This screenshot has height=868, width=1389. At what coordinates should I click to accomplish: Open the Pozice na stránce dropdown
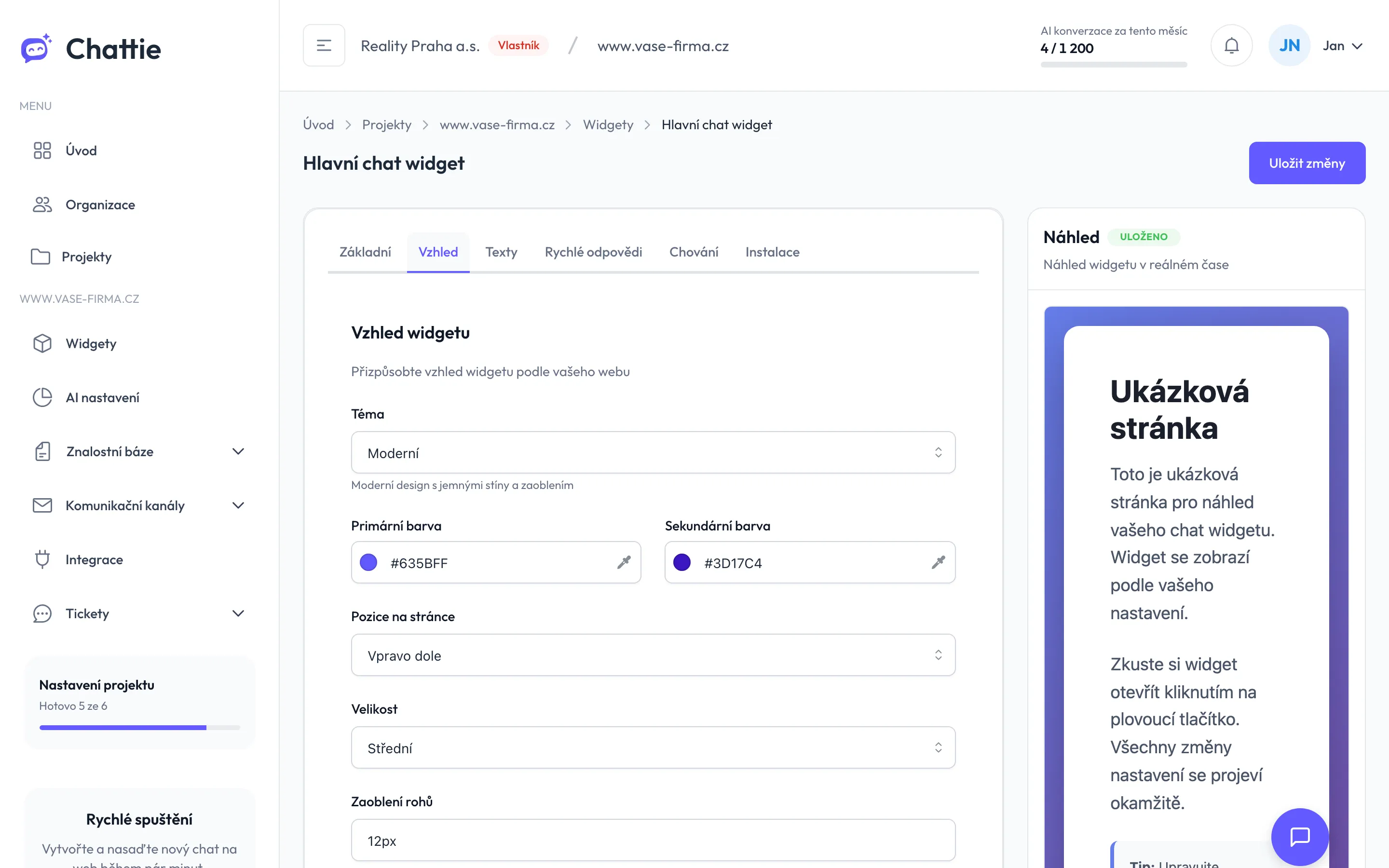coord(653,655)
